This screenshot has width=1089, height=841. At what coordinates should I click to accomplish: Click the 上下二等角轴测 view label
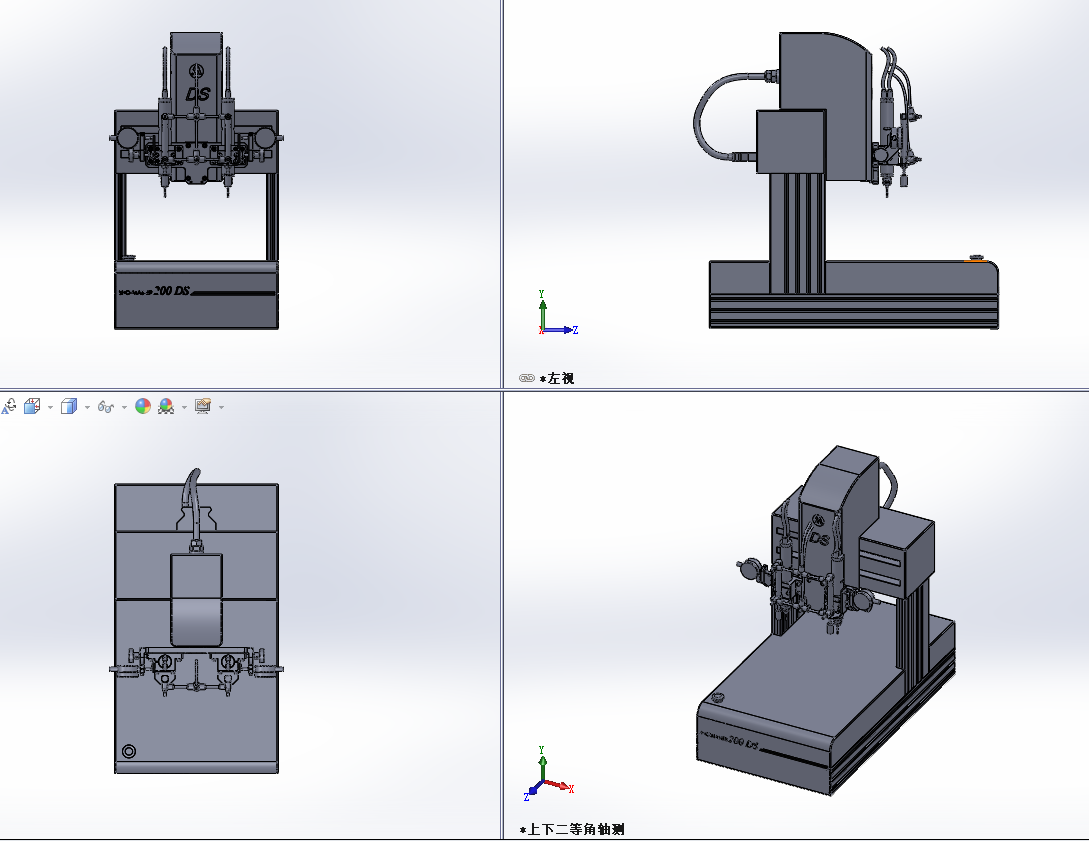point(575,830)
